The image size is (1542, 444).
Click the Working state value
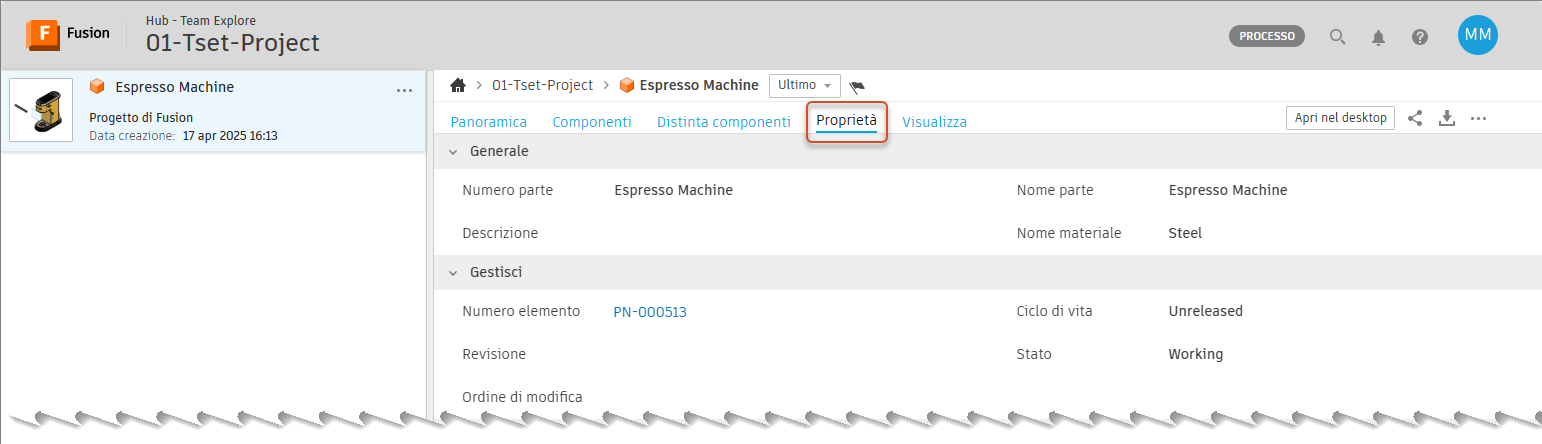(x=1195, y=354)
